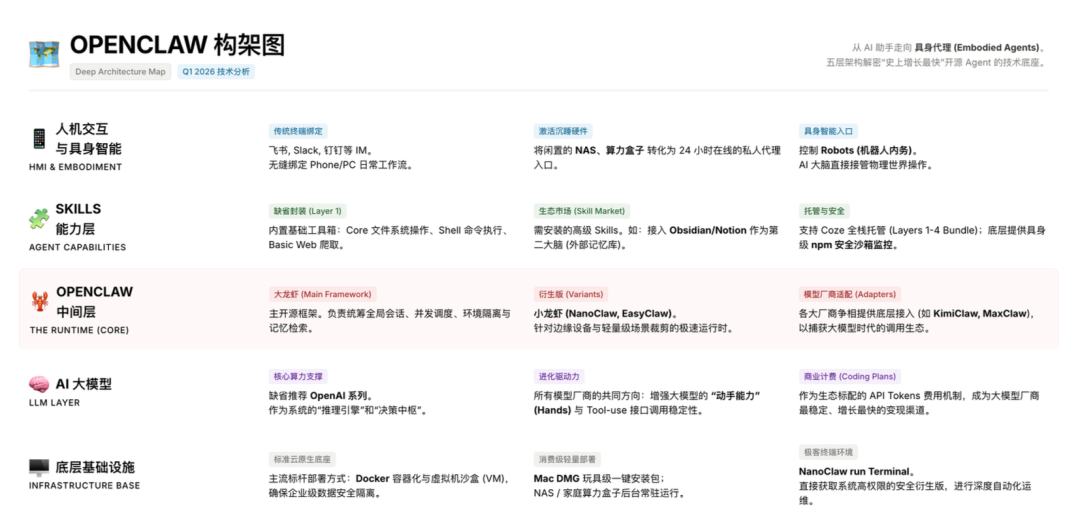Click the text NAS / 家庭算力盒子后台常驻运行。
The height and width of the screenshot is (527, 1080).
(610, 494)
